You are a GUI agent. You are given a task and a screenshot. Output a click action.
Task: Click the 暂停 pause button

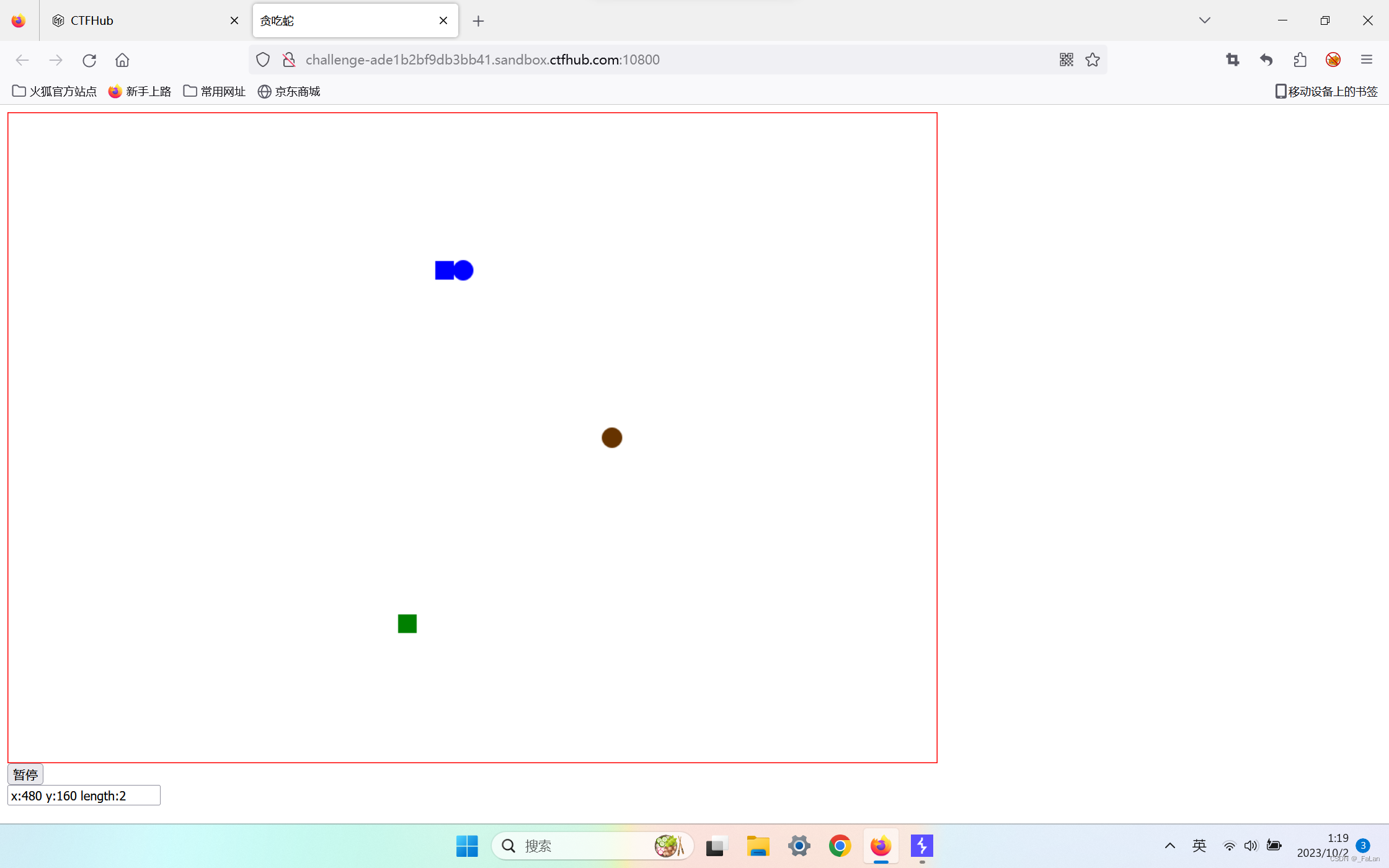pyautogui.click(x=25, y=773)
